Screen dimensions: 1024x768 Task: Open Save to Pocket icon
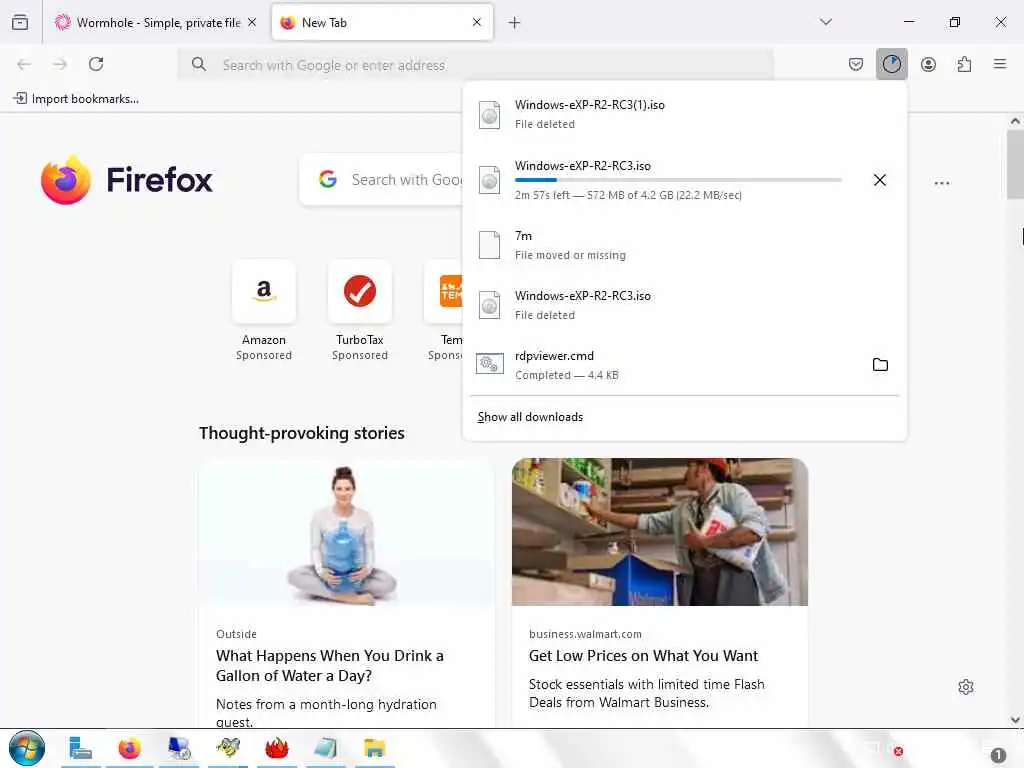click(x=856, y=64)
